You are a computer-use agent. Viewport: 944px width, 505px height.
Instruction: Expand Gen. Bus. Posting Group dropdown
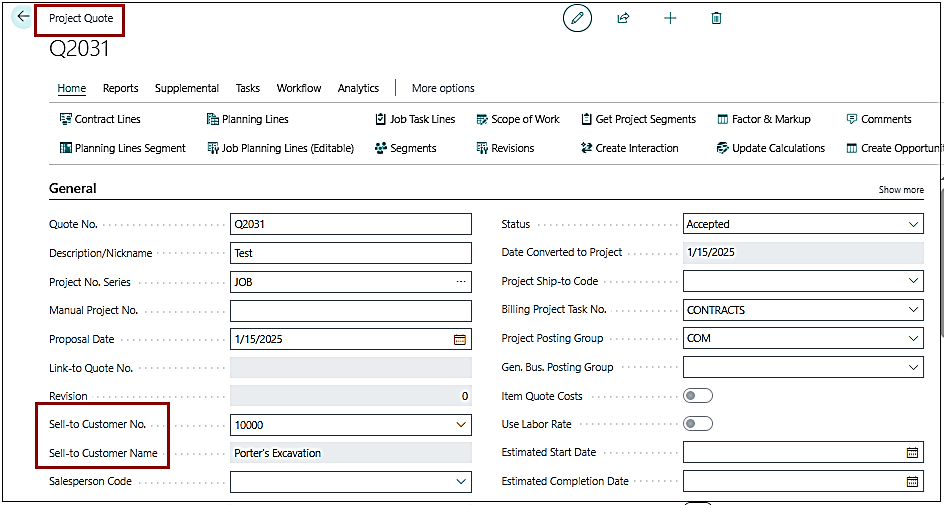tap(913, 367)
